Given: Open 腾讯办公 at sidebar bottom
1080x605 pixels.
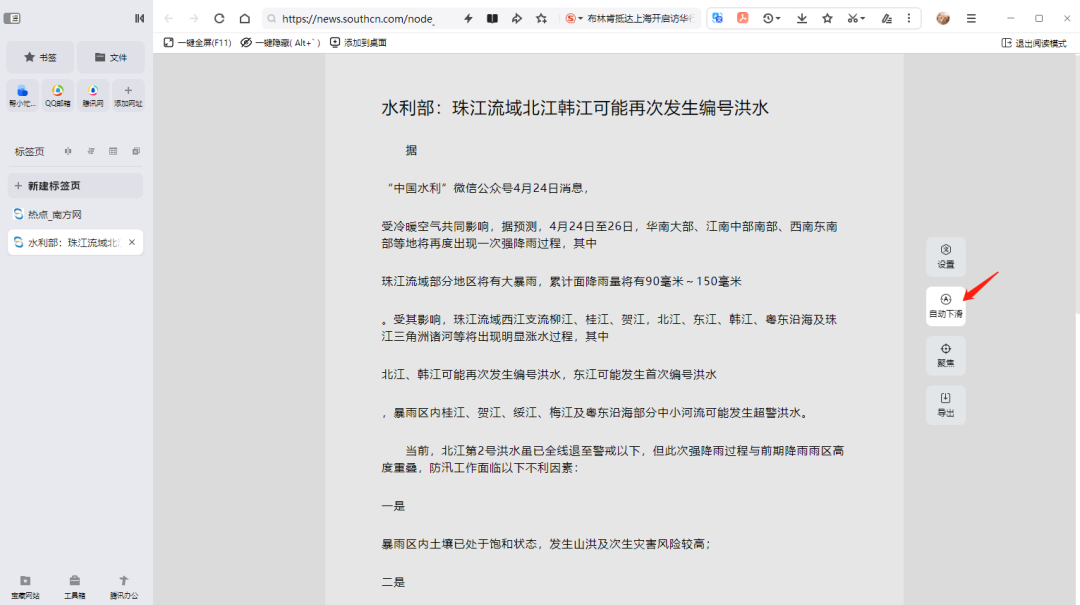Looking at the screenshot, I should point(124,587).
